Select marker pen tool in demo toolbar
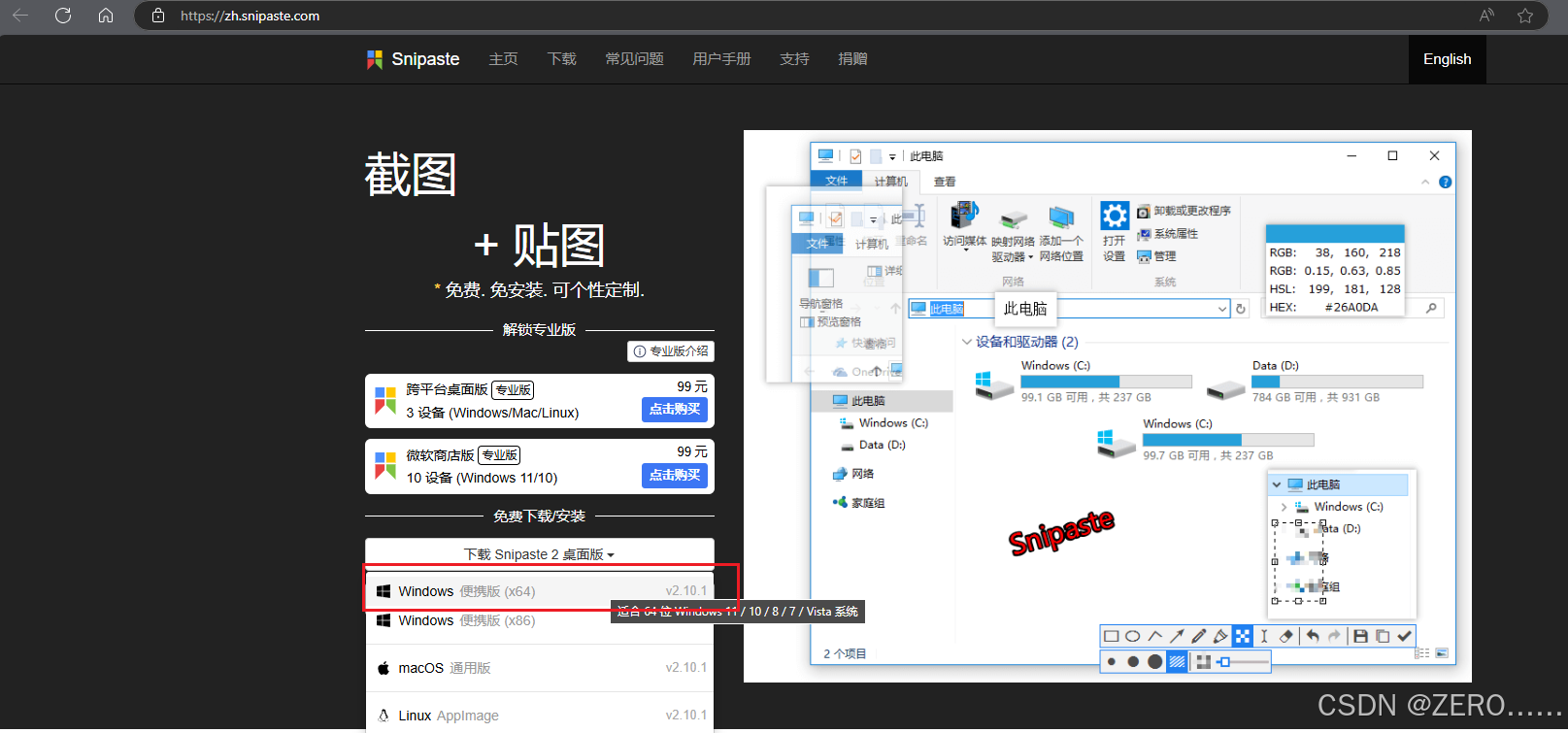 coord(1220,637)
